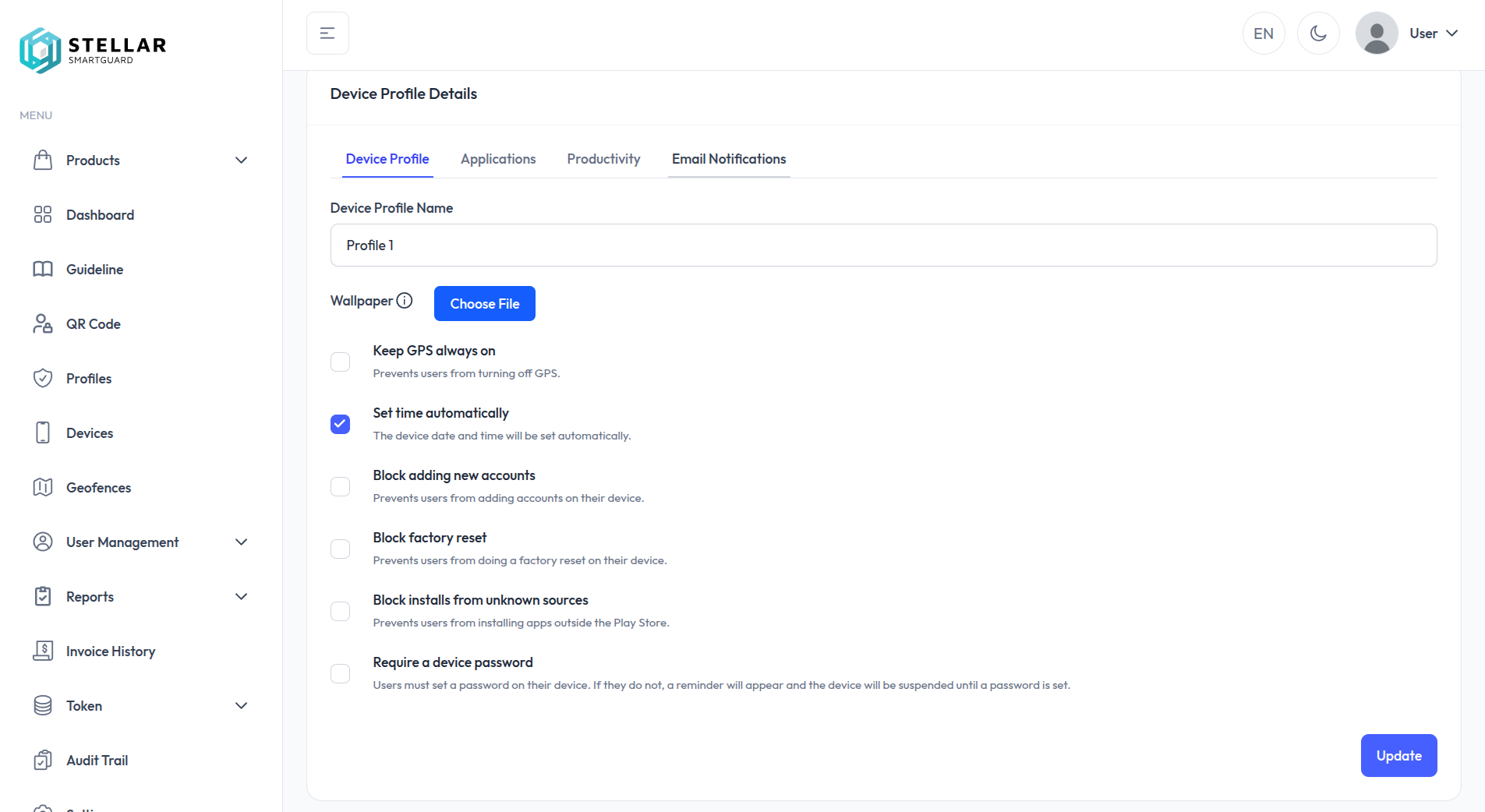Image resolution: width=1485 pixels, height=812 pixels.
Task: Expand the User Management submenu arrow
Action: tap(242, 542)
